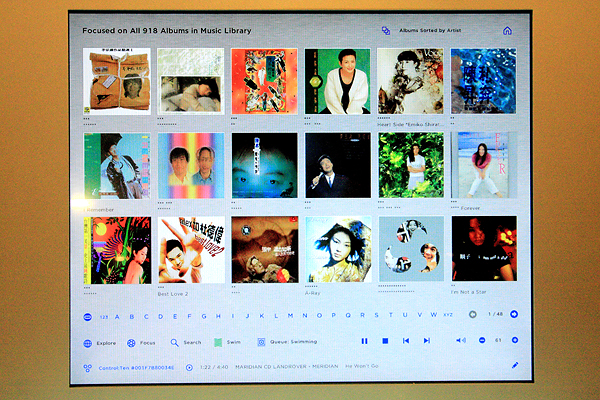The image size is (600, 400).
Task: Open the home screen via house icon
Action: click(507, 31)
